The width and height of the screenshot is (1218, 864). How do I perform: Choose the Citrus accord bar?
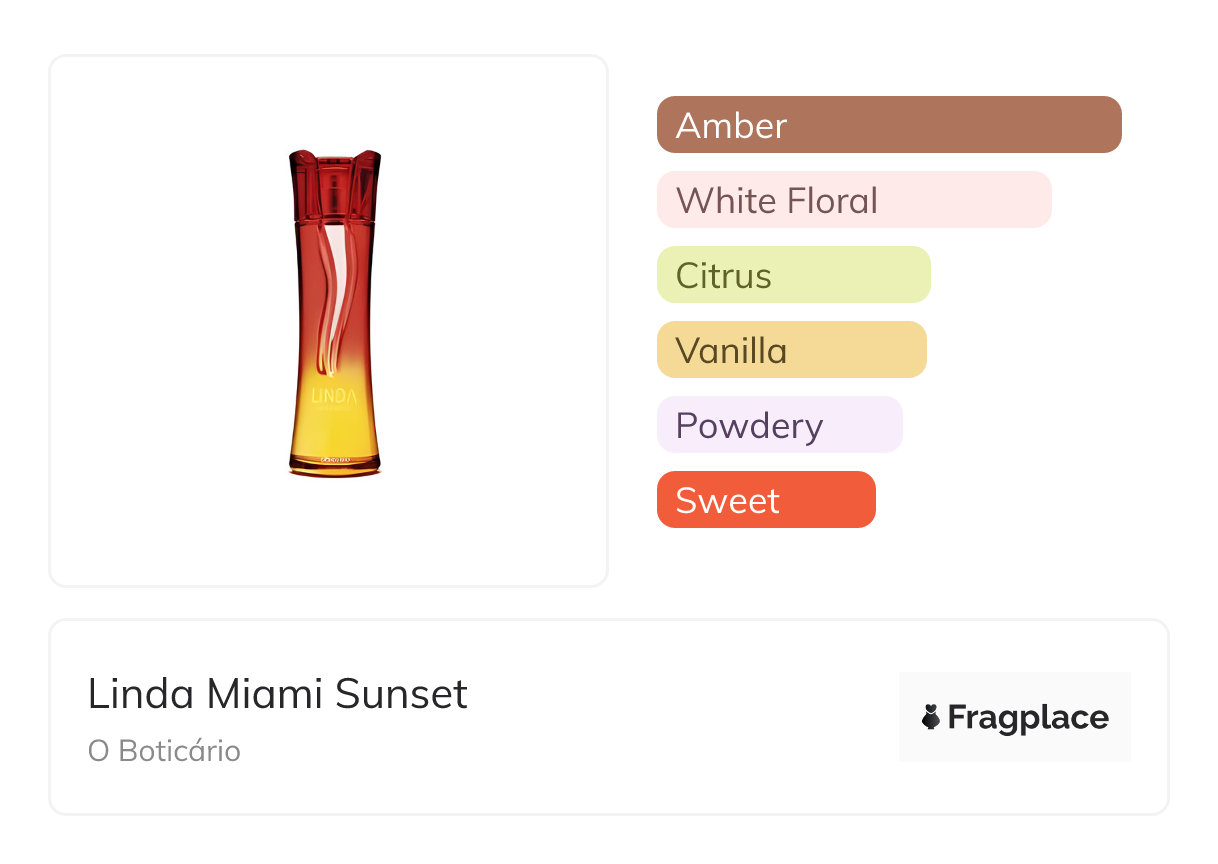click(793, 275)
